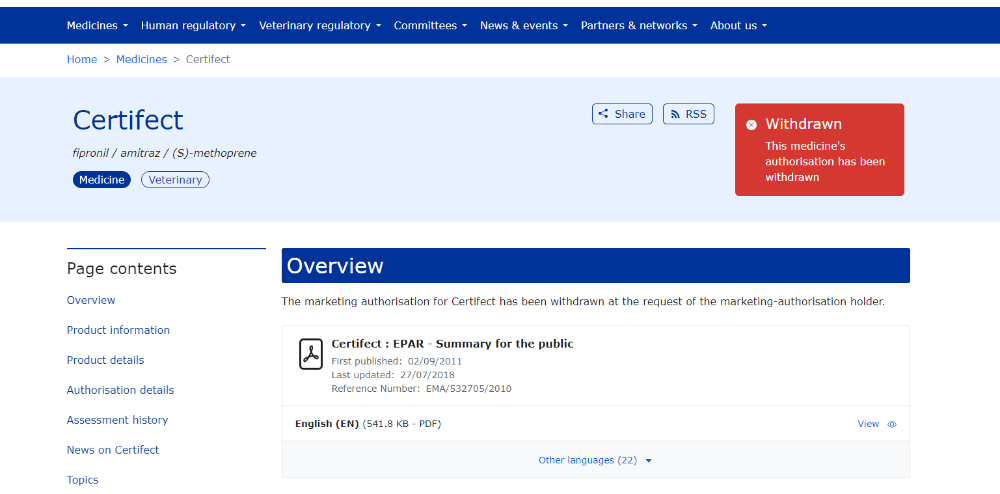1000x494 pixels.
Task: Open the Assessment history section link
Action: (117, 420)
